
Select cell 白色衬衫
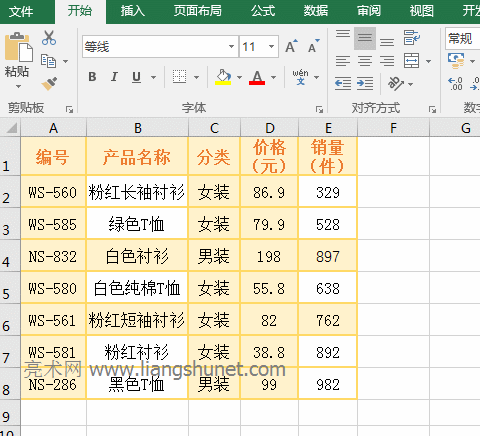click(x=137, y=256)
